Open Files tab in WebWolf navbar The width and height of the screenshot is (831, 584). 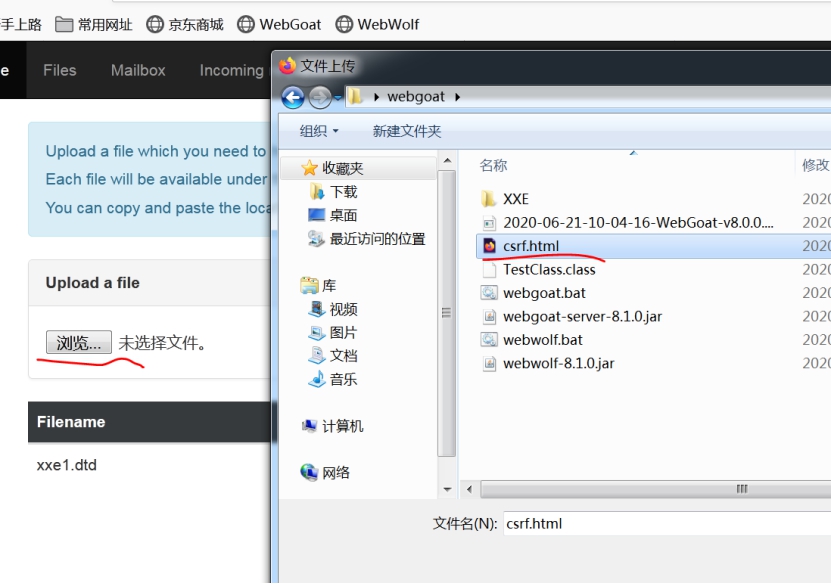tap(59, 70)
